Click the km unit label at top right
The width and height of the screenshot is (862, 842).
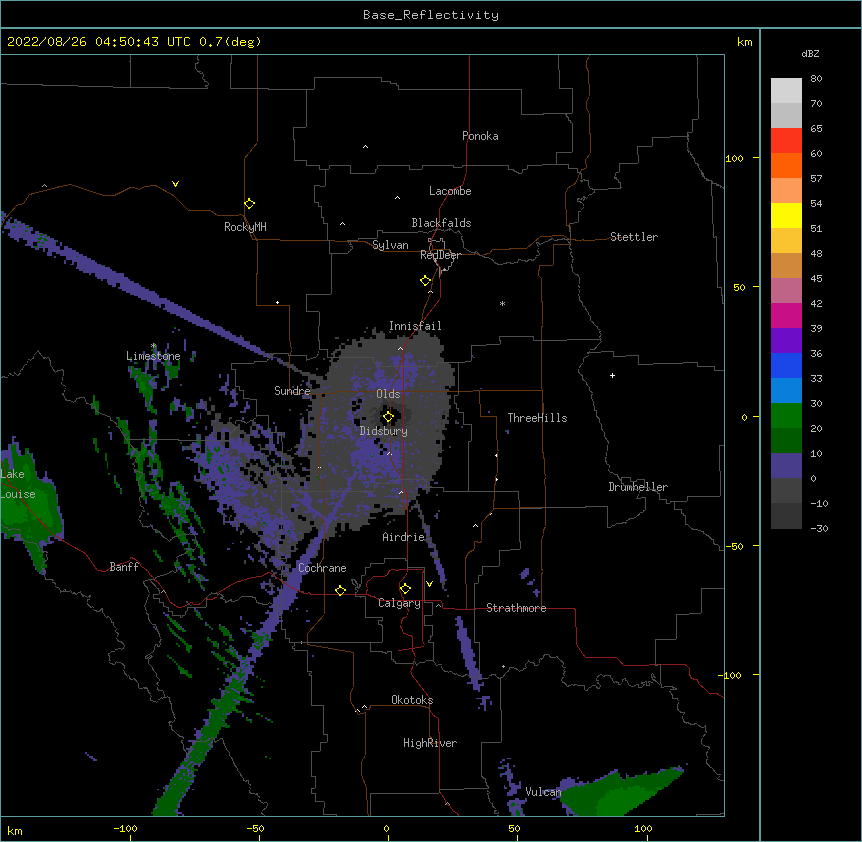click(x=745, y=42)
